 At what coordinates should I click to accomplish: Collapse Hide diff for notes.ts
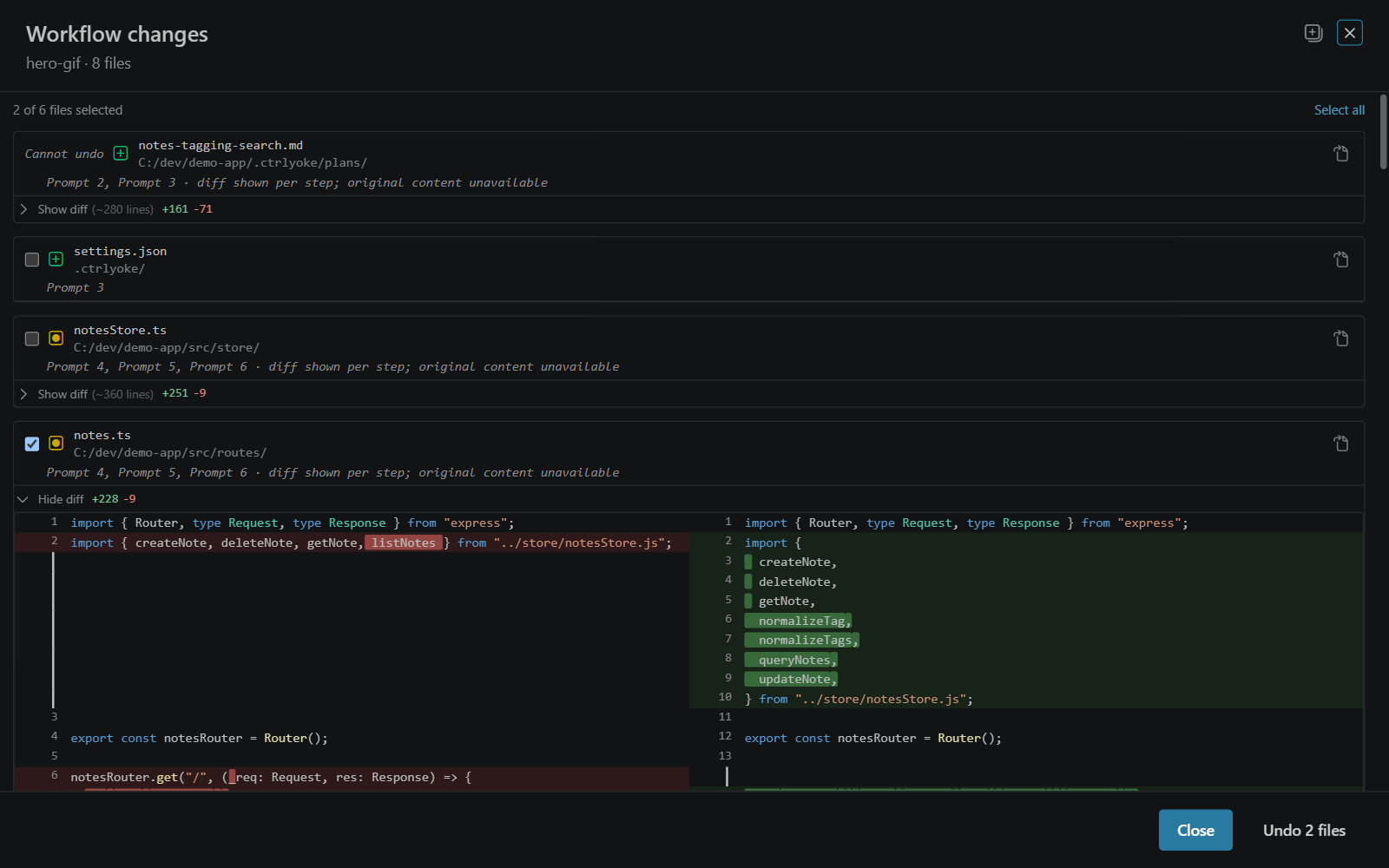tap(51, 499)
